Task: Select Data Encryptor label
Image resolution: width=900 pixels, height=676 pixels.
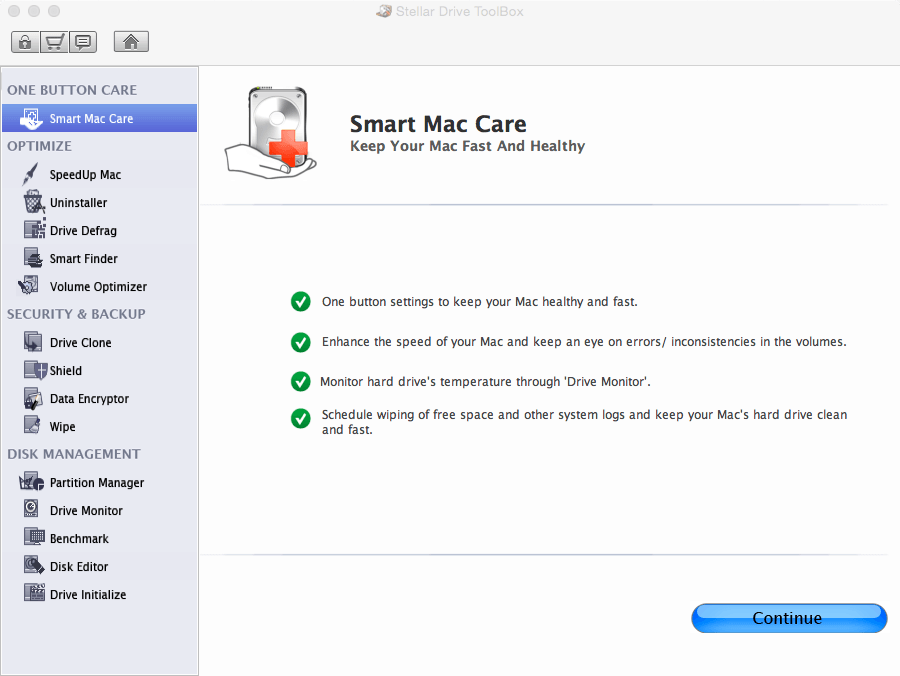Action: click(x=89, y=399)
